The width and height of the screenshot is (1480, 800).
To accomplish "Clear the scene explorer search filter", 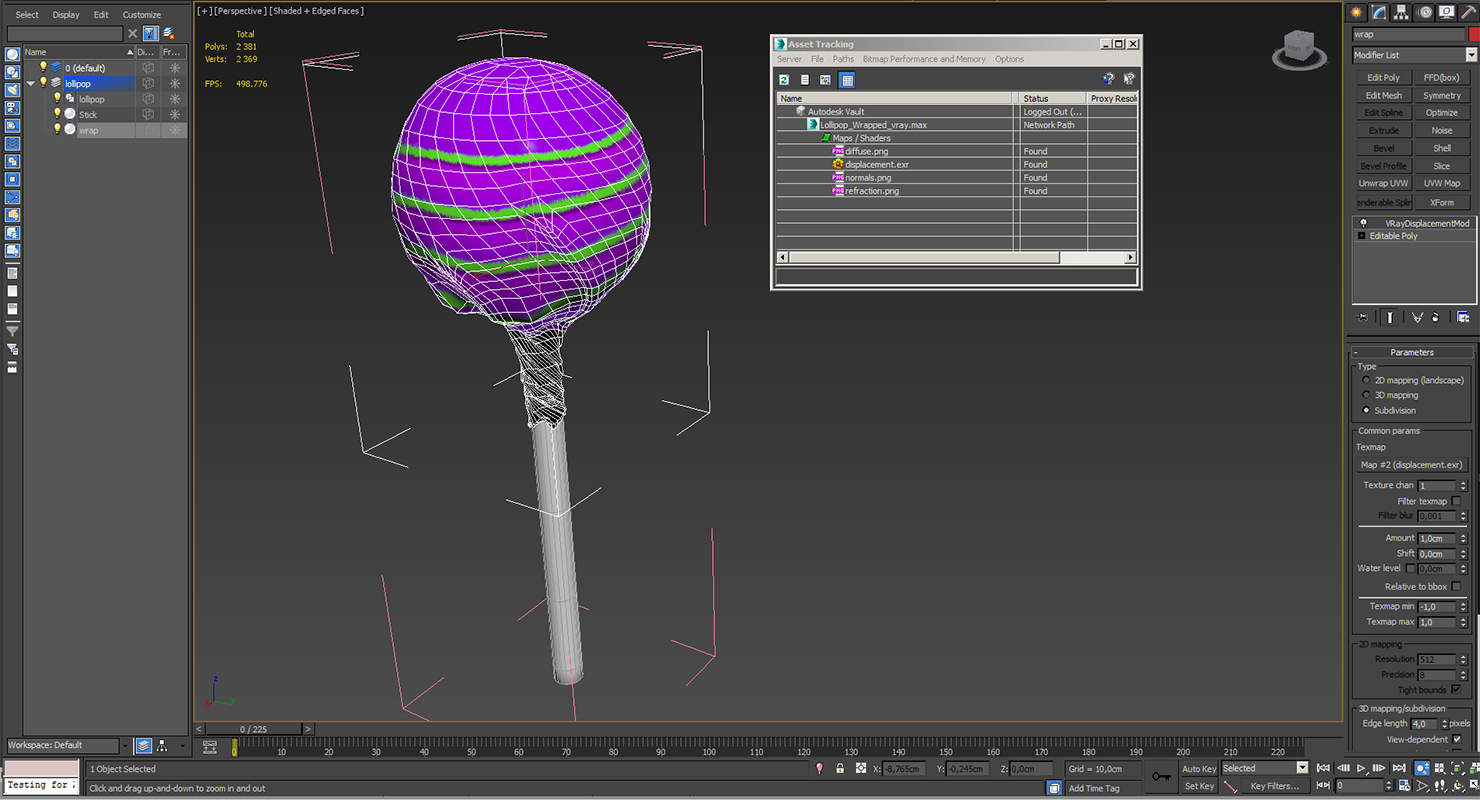I will pyautogui.click(x=132, y=34).
